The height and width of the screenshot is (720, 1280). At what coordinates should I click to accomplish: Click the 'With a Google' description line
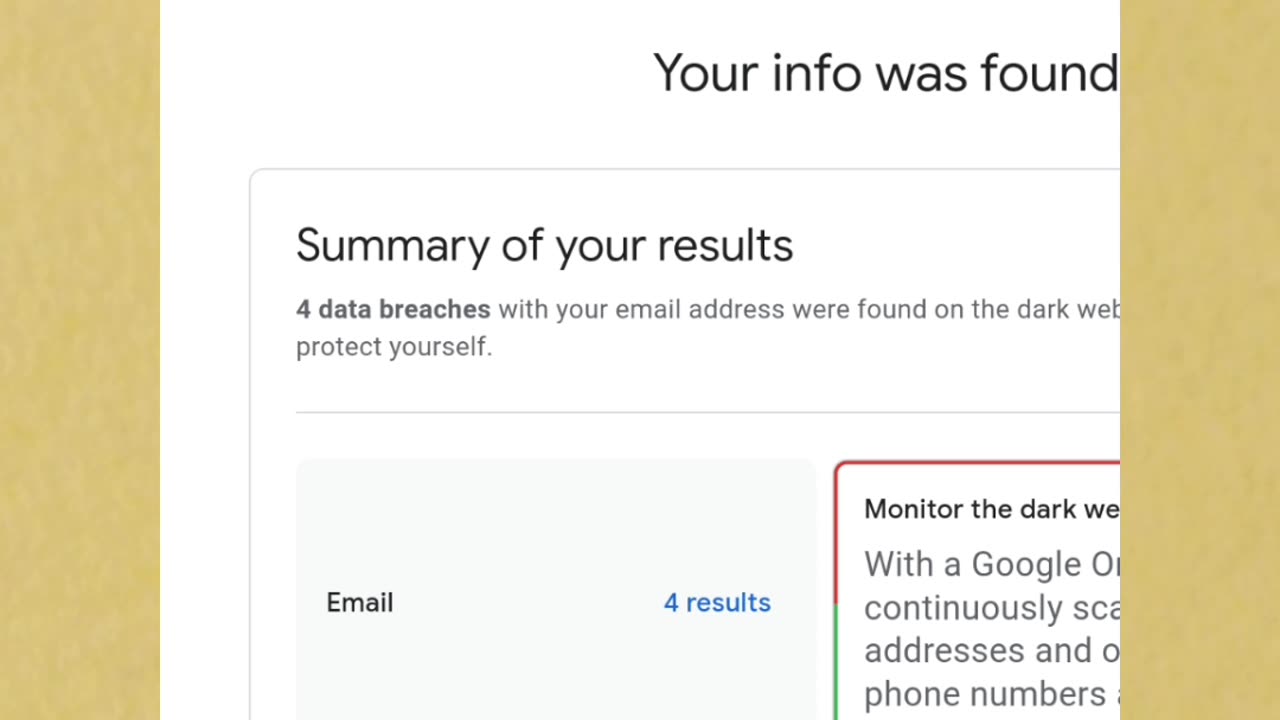coord(991,564)
